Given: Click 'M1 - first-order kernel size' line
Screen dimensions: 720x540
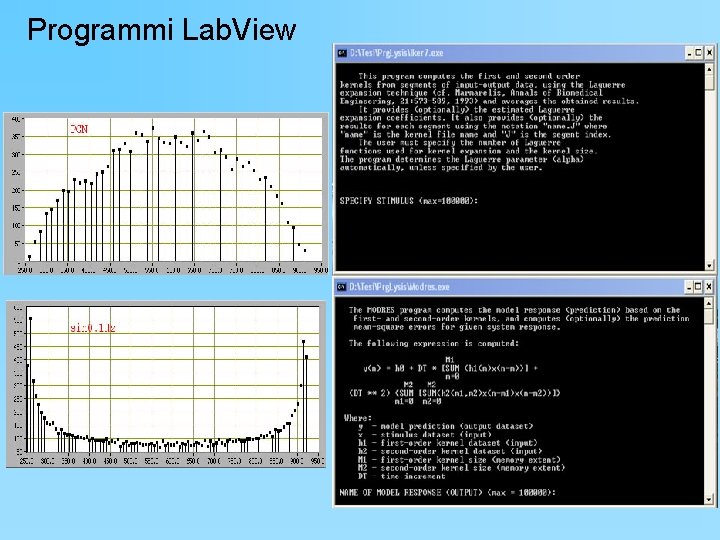Looking at the screenshot, I should (x=459, y=459).
